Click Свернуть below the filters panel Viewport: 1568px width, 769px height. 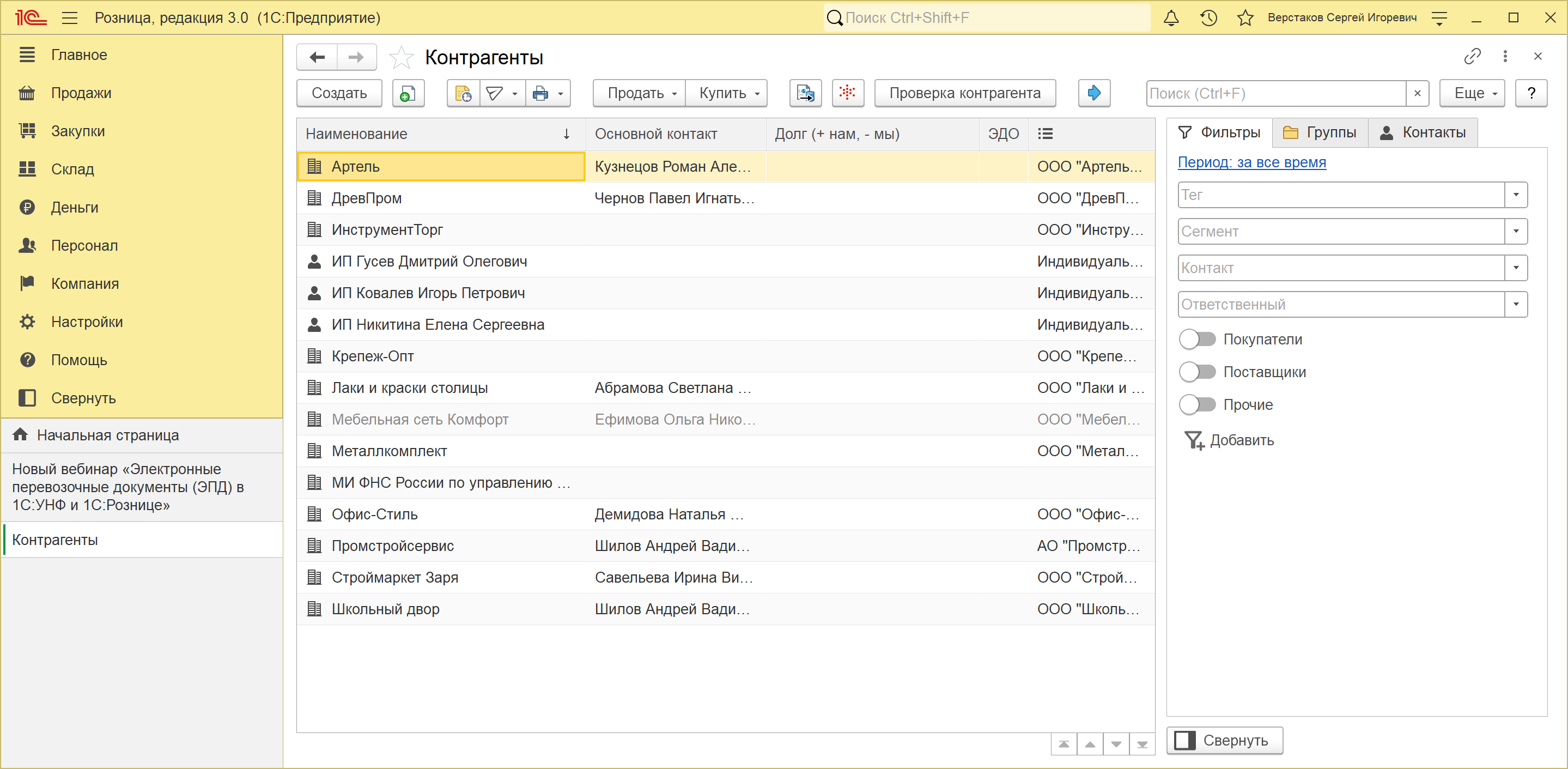1224,740
